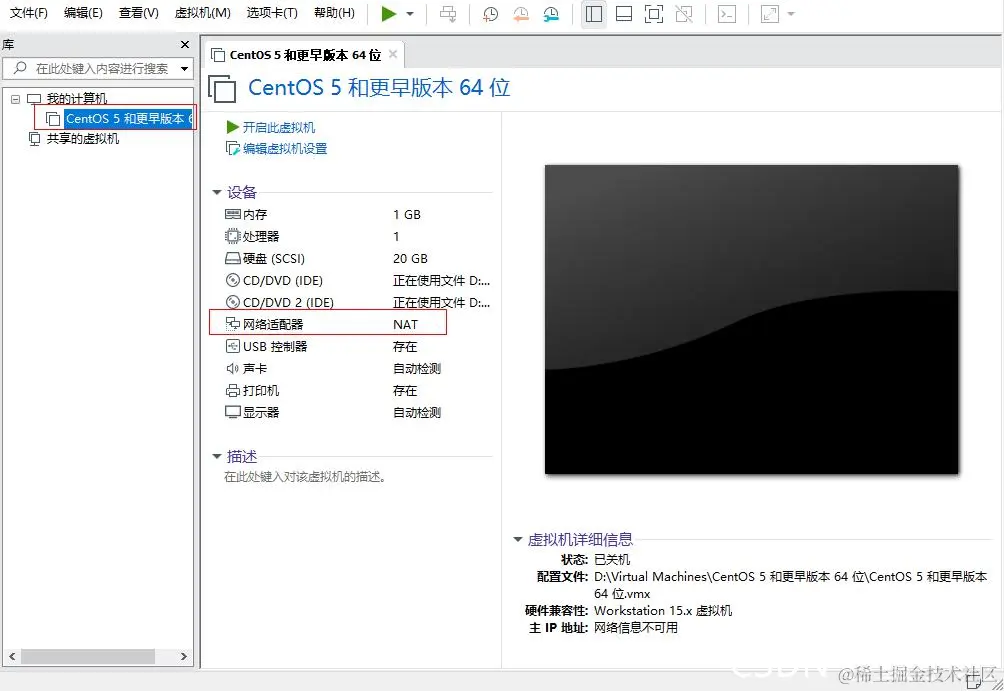This screenshot has height=691, width=1004.
Task: Open the stretch display dropdown arrow
Action: (x=791, y=14)
